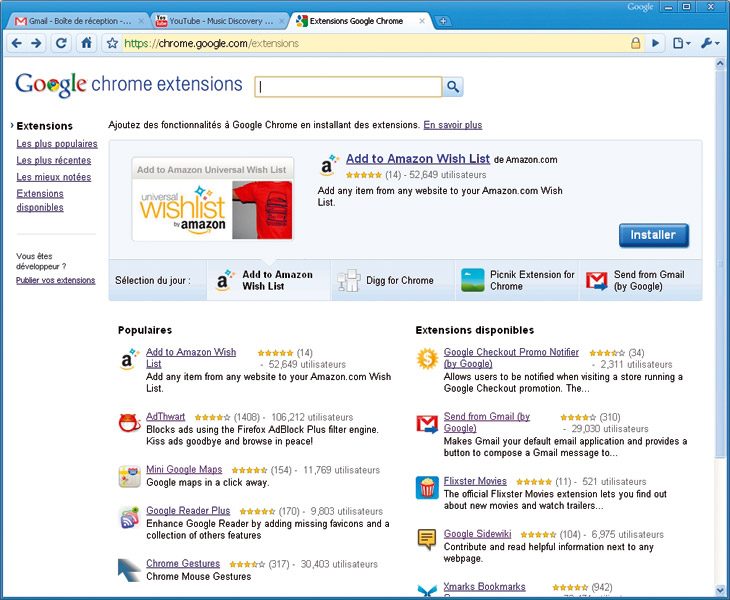Open the Chrome Gestures link

(x=183, y=563)
